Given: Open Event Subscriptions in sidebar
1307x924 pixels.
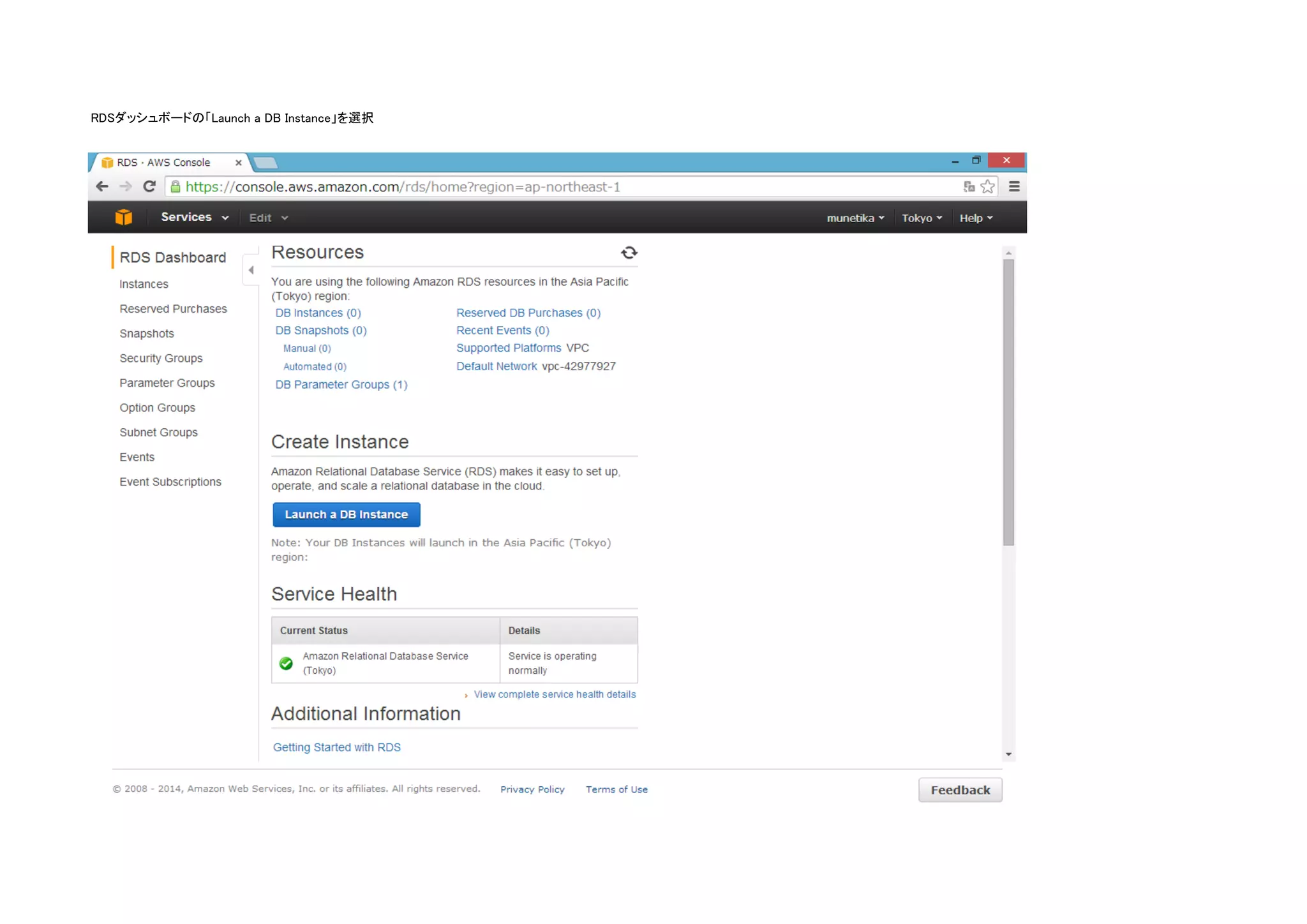Looking at the screenshot, I should 170,482.
